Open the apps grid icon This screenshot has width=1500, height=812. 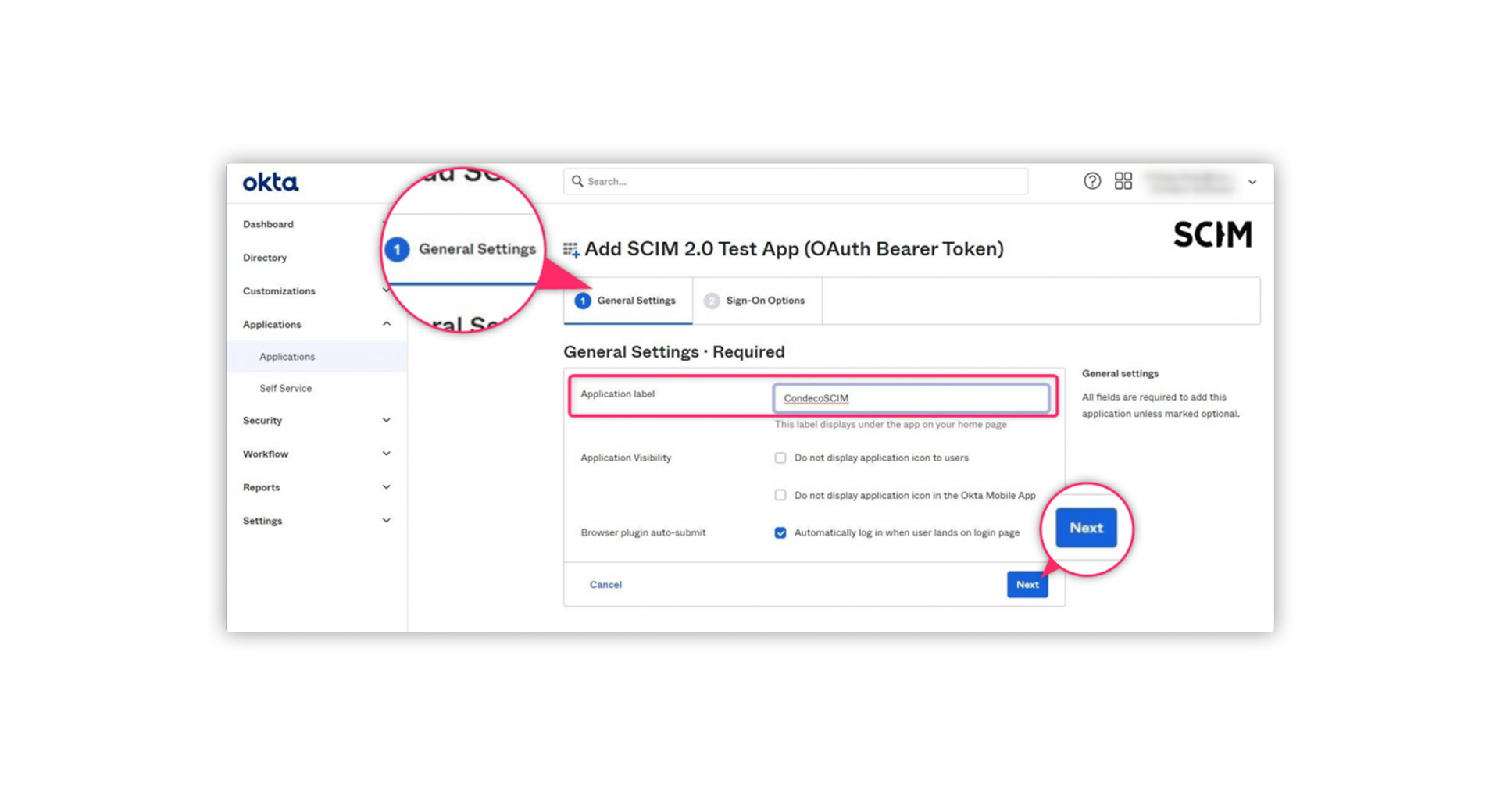click(x=1123, y=181)
